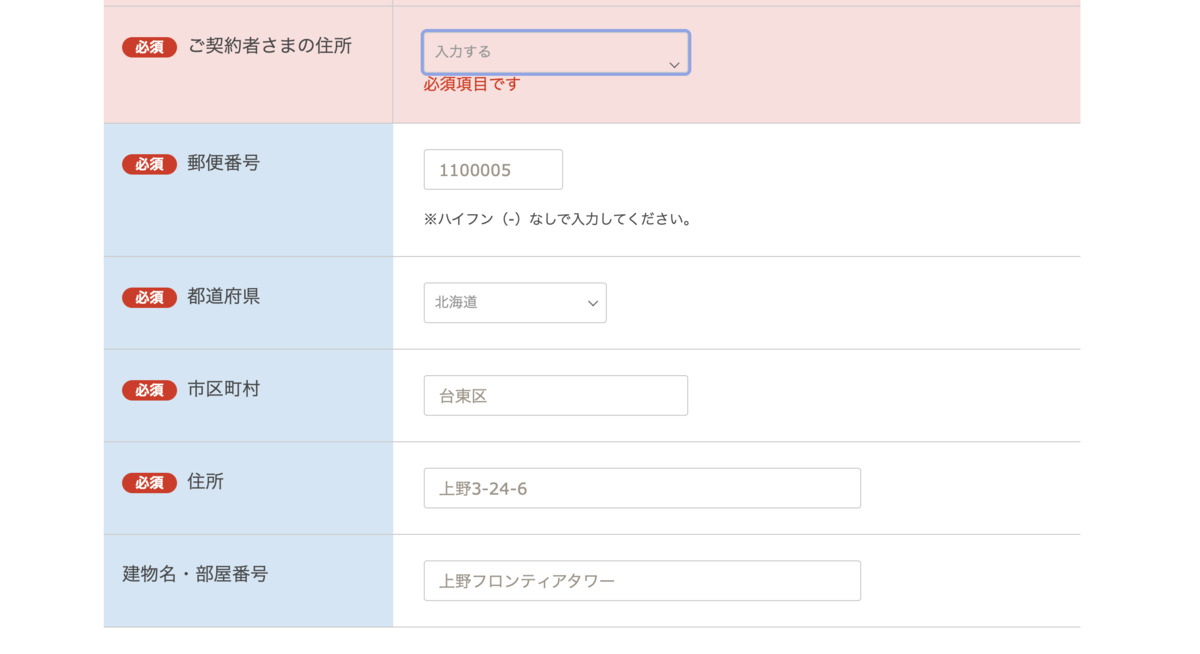Open the 都道府県 dropdown showing 北海道
Viewport: 1200px width, 654px height.
tap(515, 303)
